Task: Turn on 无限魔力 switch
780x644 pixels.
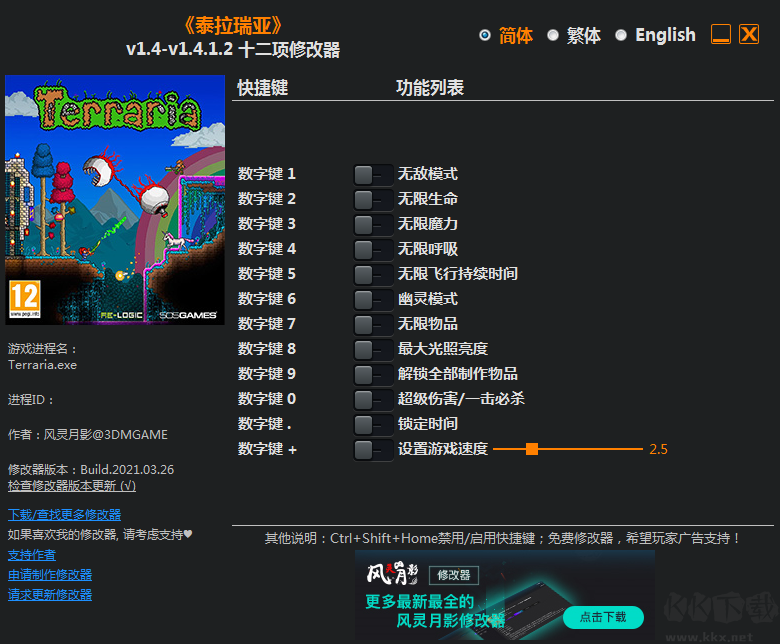Action: pyautogui.click(x=372, y=224)
